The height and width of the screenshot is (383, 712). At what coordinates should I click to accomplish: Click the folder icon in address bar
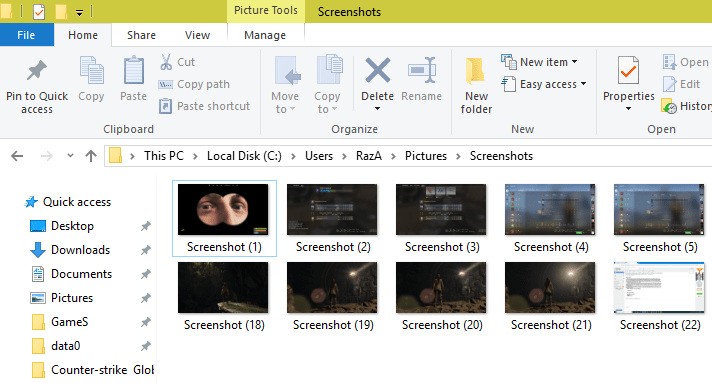pos(115,156)
